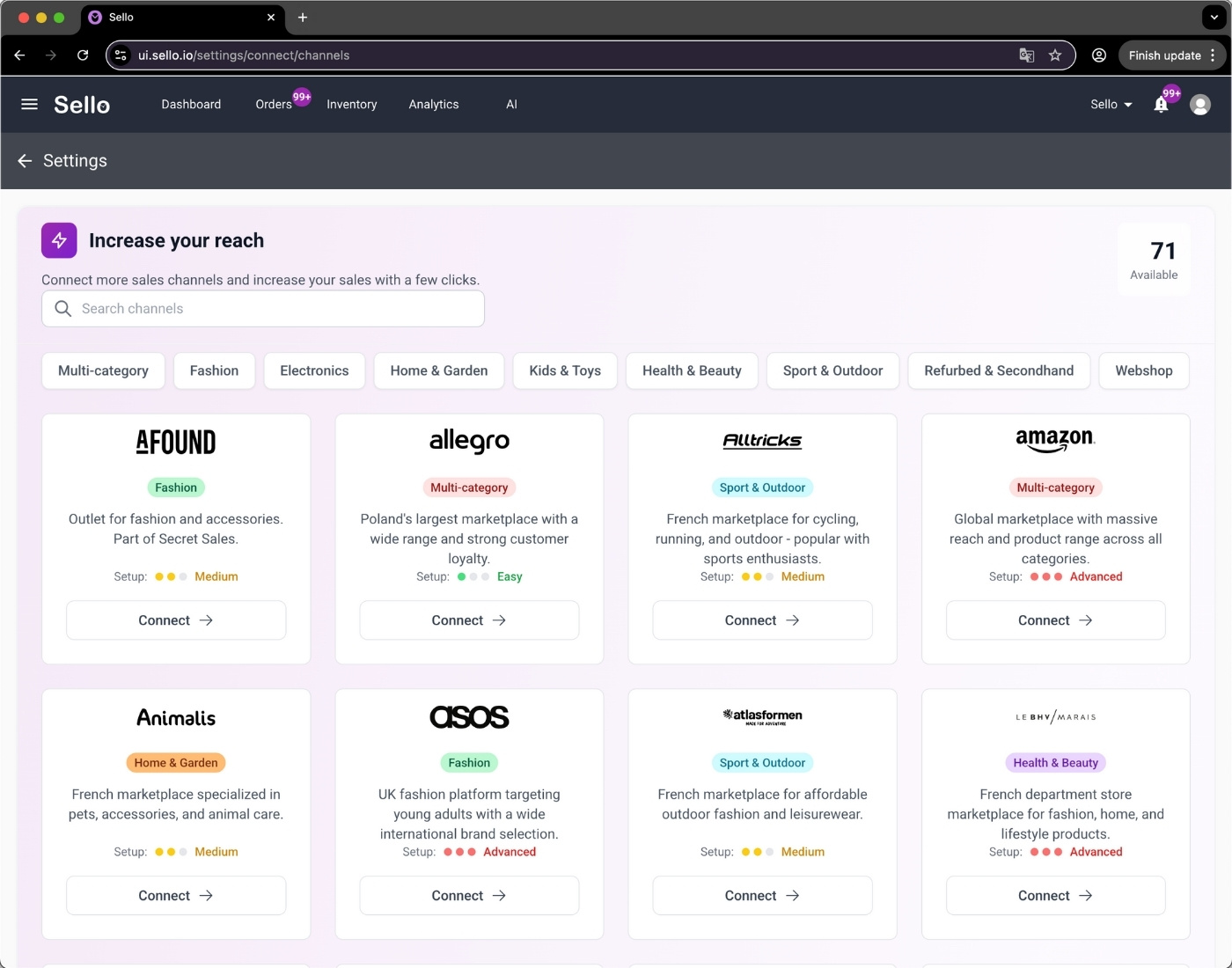Select the Health & Beauty category filter
Screen dimensions: 1232x968
[692, 370]
